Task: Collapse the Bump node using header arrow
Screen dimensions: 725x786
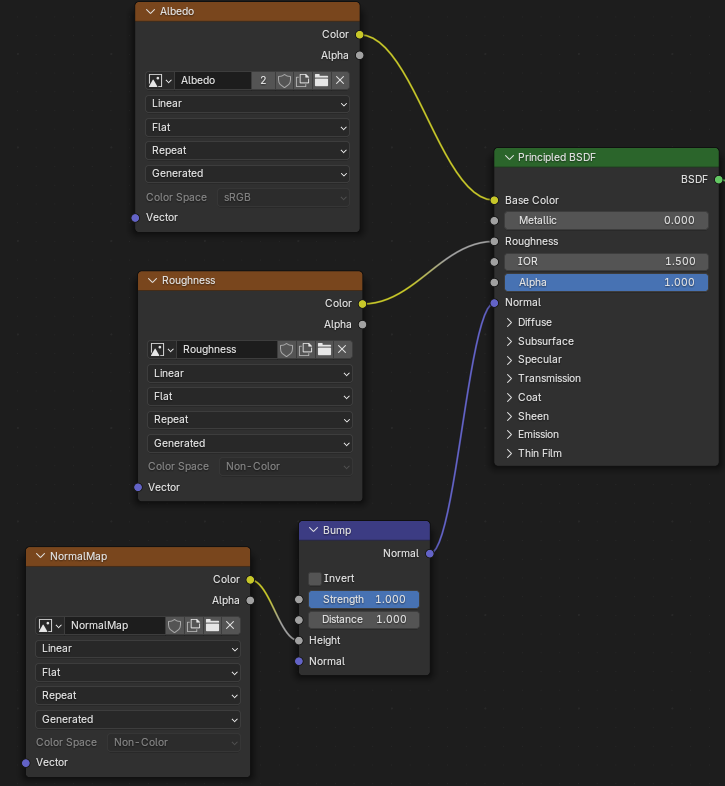Action: click(x=313, y=530)
